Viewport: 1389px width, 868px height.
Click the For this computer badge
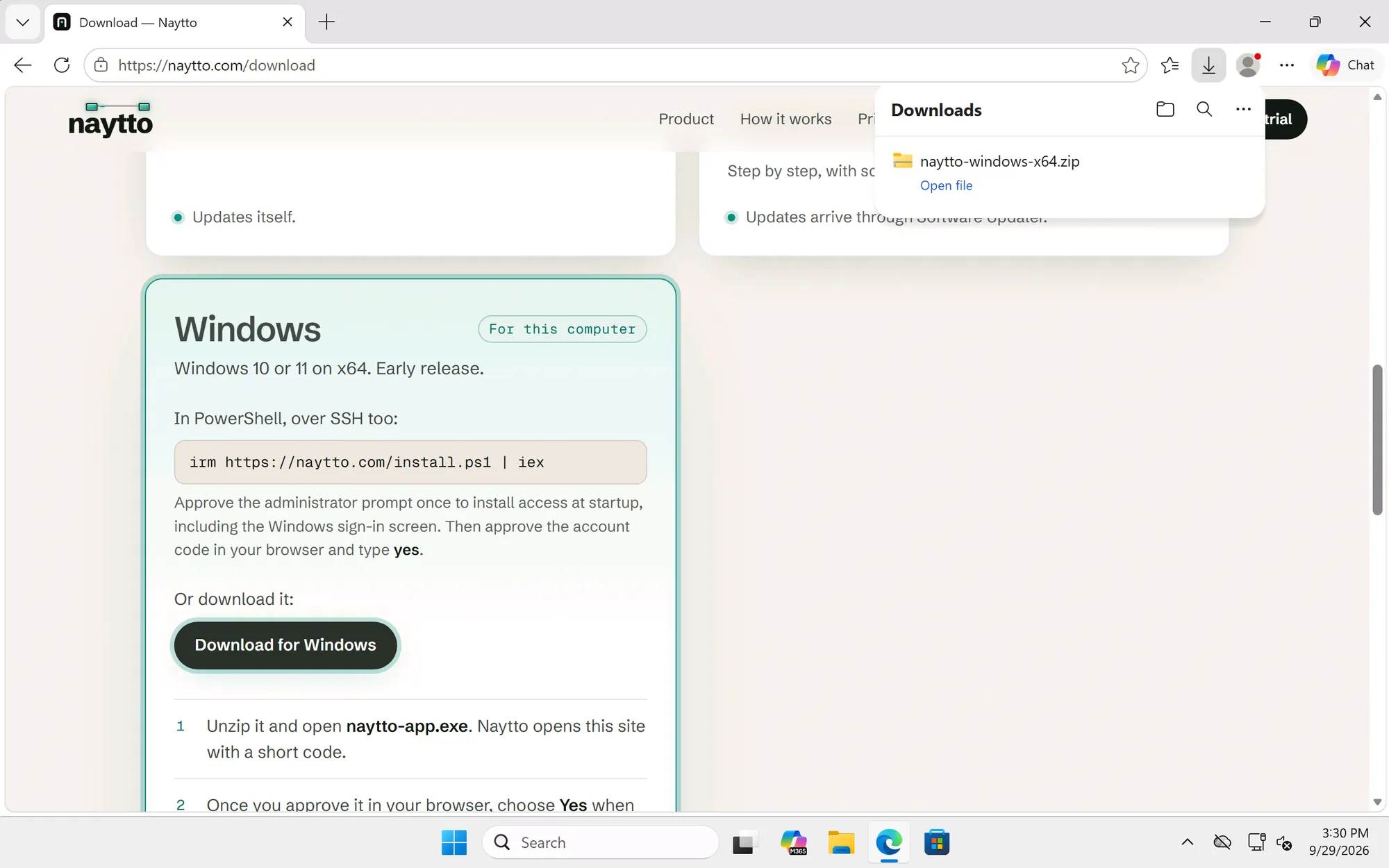[562, 329]
